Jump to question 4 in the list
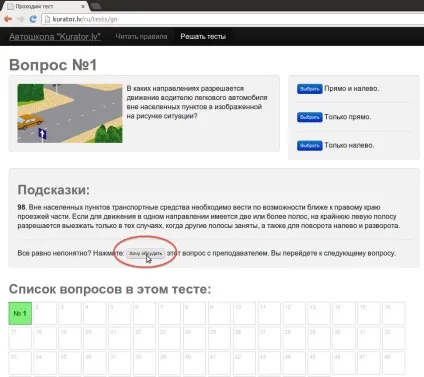Screen dimensions: 424x377 tap(95, 313)
